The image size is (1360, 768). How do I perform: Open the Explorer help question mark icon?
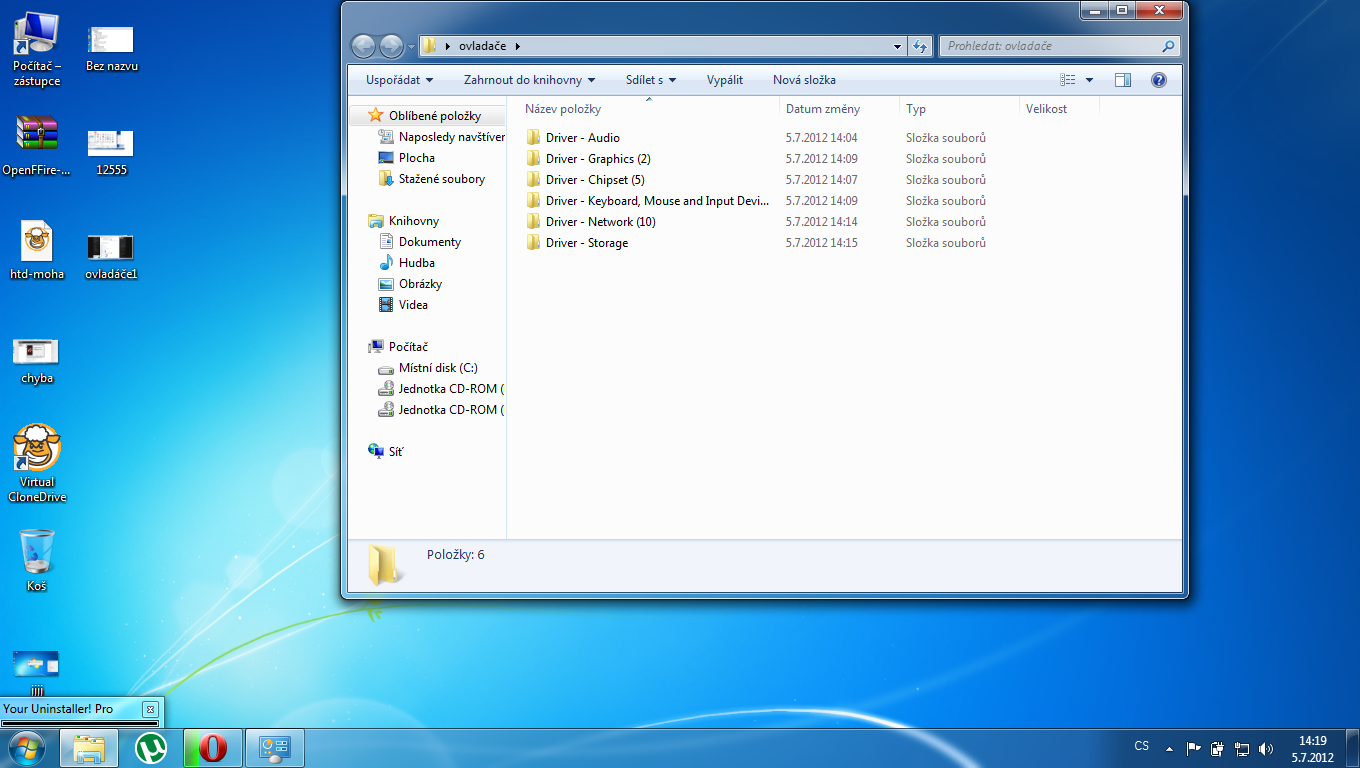[x=1159, y=80]
